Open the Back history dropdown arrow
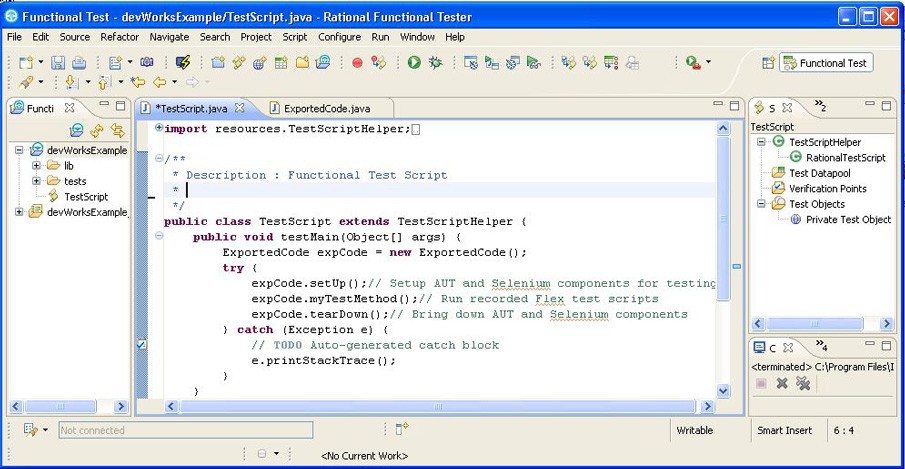The height and width of the screenshot is (469, 905). click(174, 82)
